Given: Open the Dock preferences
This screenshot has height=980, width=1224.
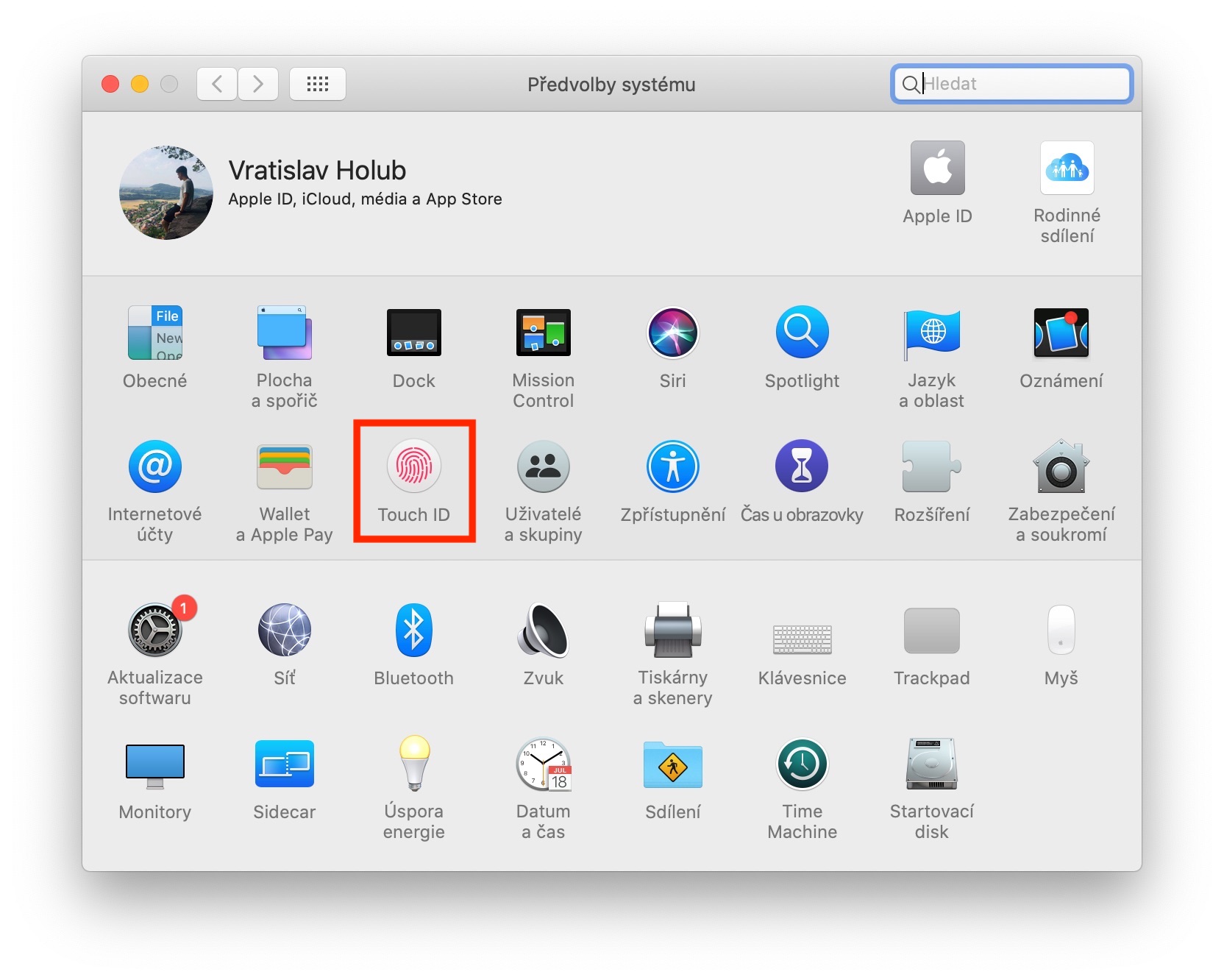Looking at the screenshot, I should [x=414, y=333].
